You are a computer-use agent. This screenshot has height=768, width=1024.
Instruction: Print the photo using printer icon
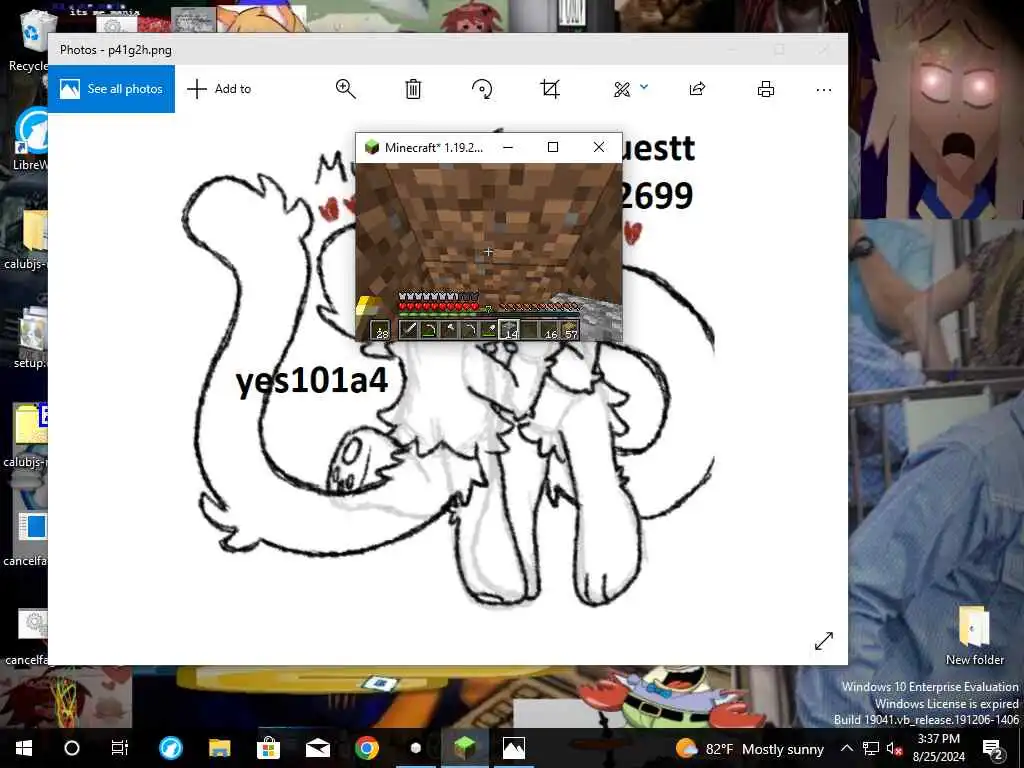766,89
